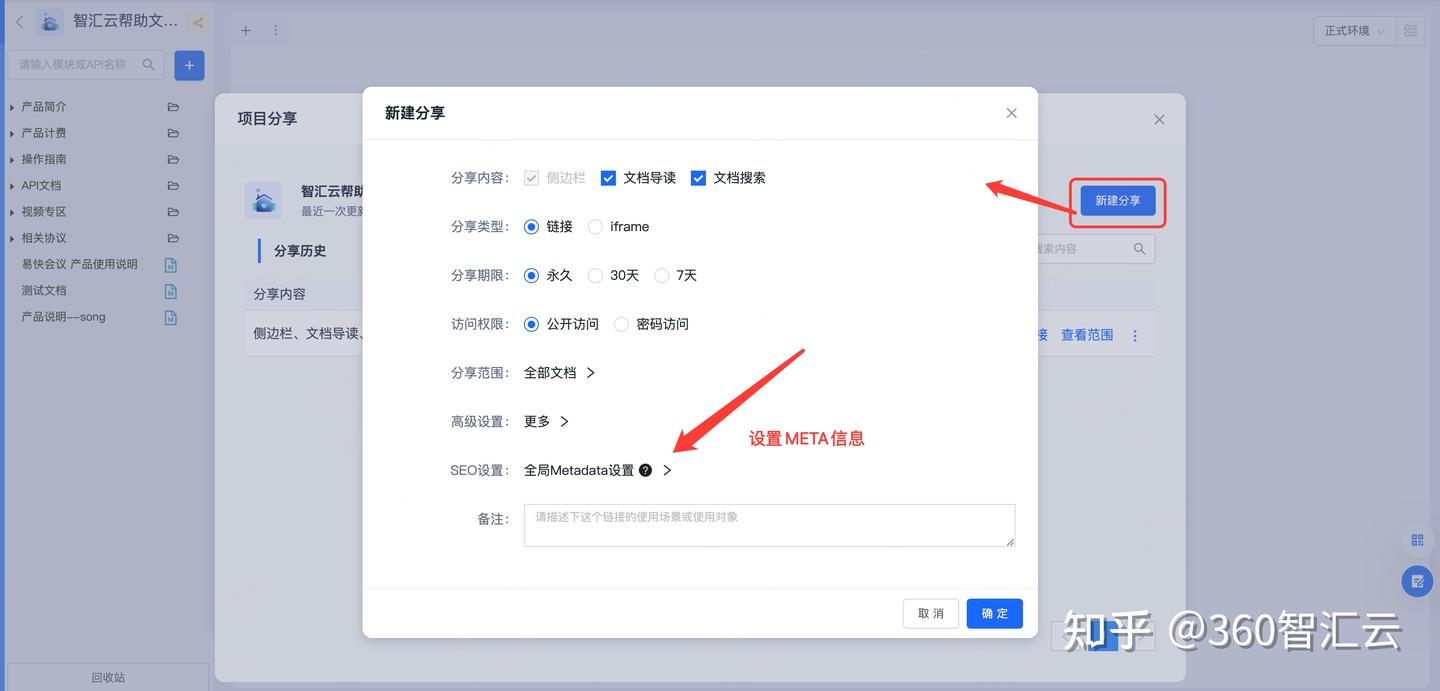Open three-dot menu in share history row
This screenshot has height=691, width=1440.
1135,336
